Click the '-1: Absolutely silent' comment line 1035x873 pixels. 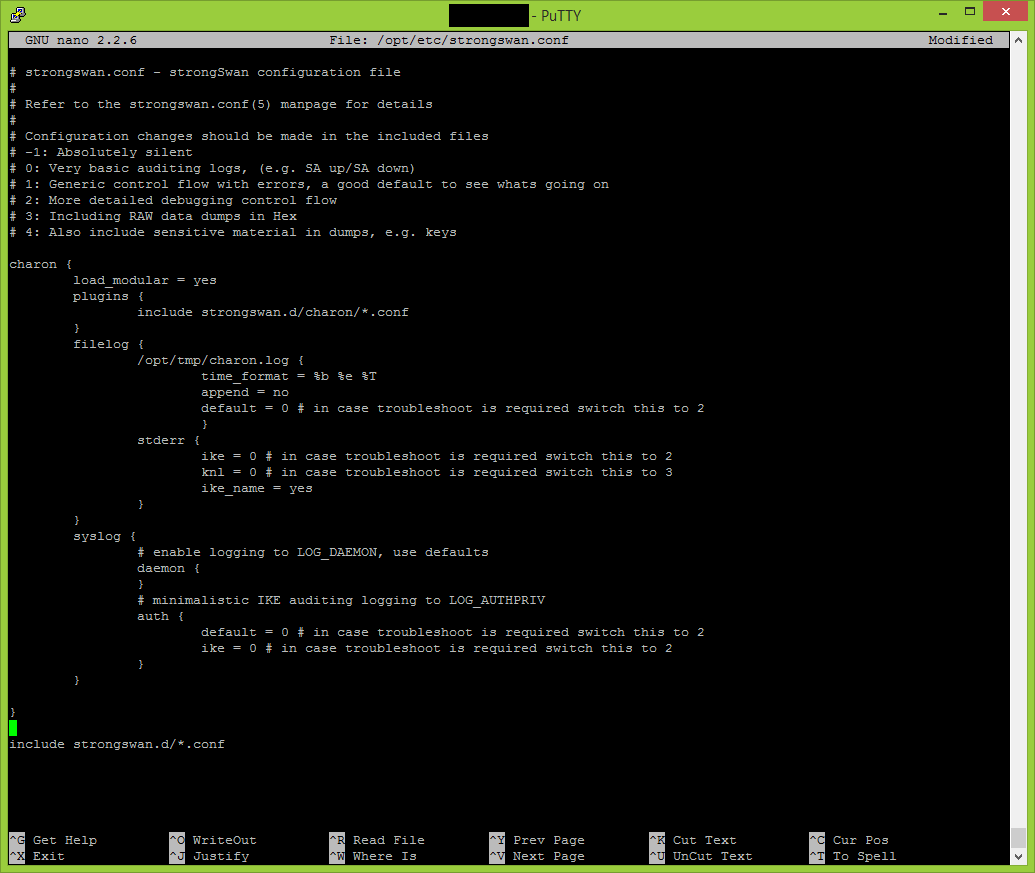coord(101,152)
